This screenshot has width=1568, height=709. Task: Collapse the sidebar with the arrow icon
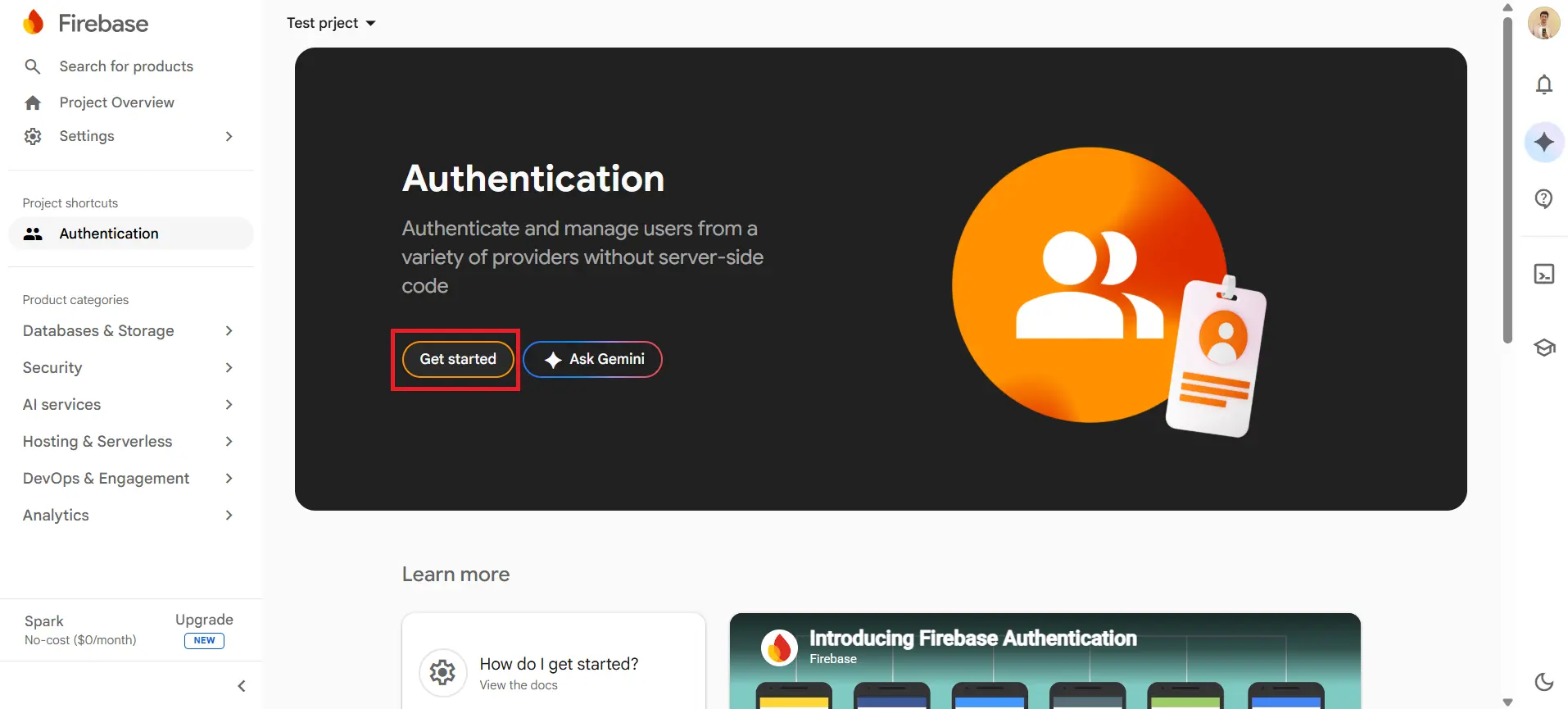(x=242, y=686)
